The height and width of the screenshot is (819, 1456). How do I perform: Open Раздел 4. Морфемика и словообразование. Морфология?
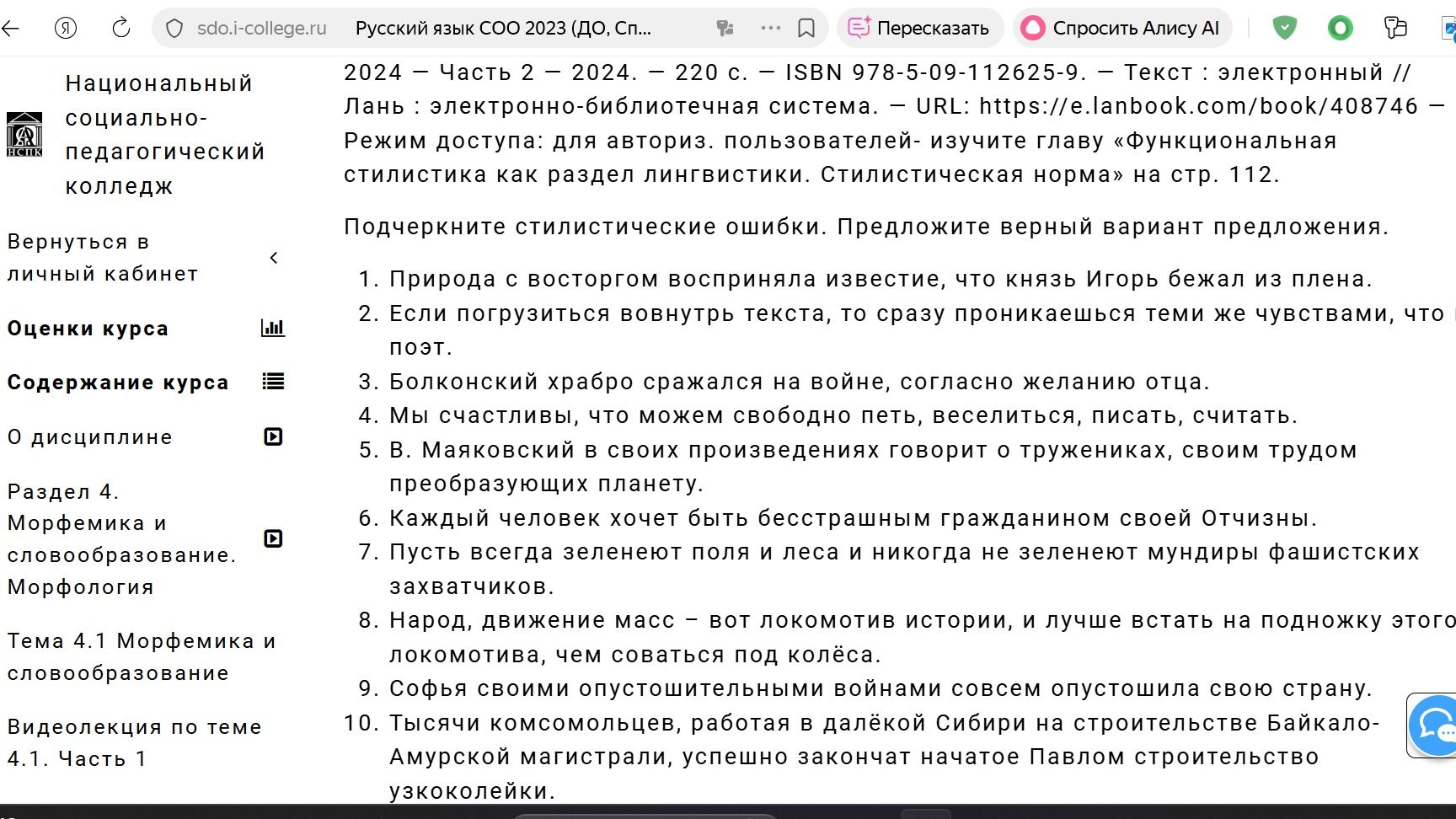122,539
